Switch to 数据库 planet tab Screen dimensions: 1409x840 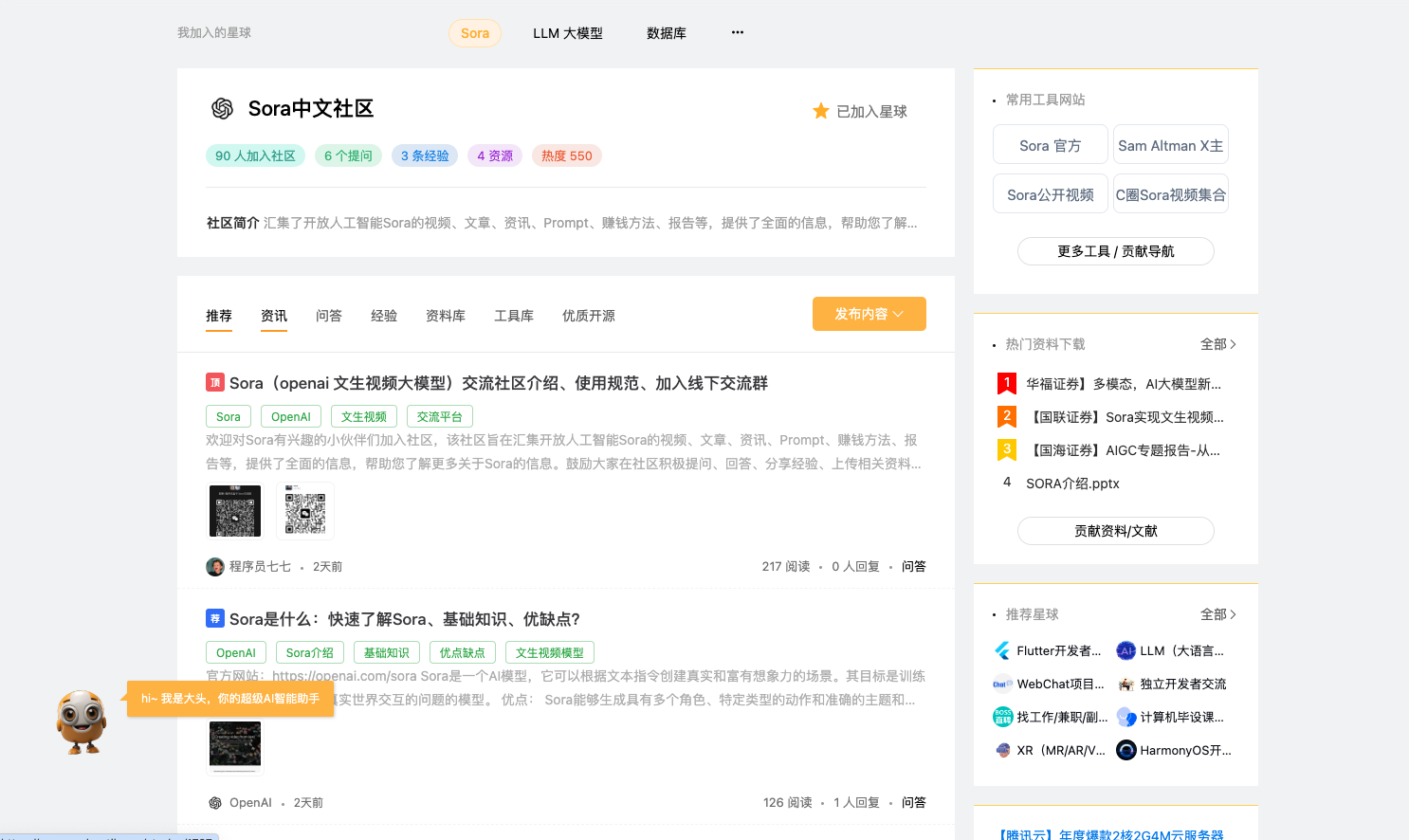click(x=667, y=33)
